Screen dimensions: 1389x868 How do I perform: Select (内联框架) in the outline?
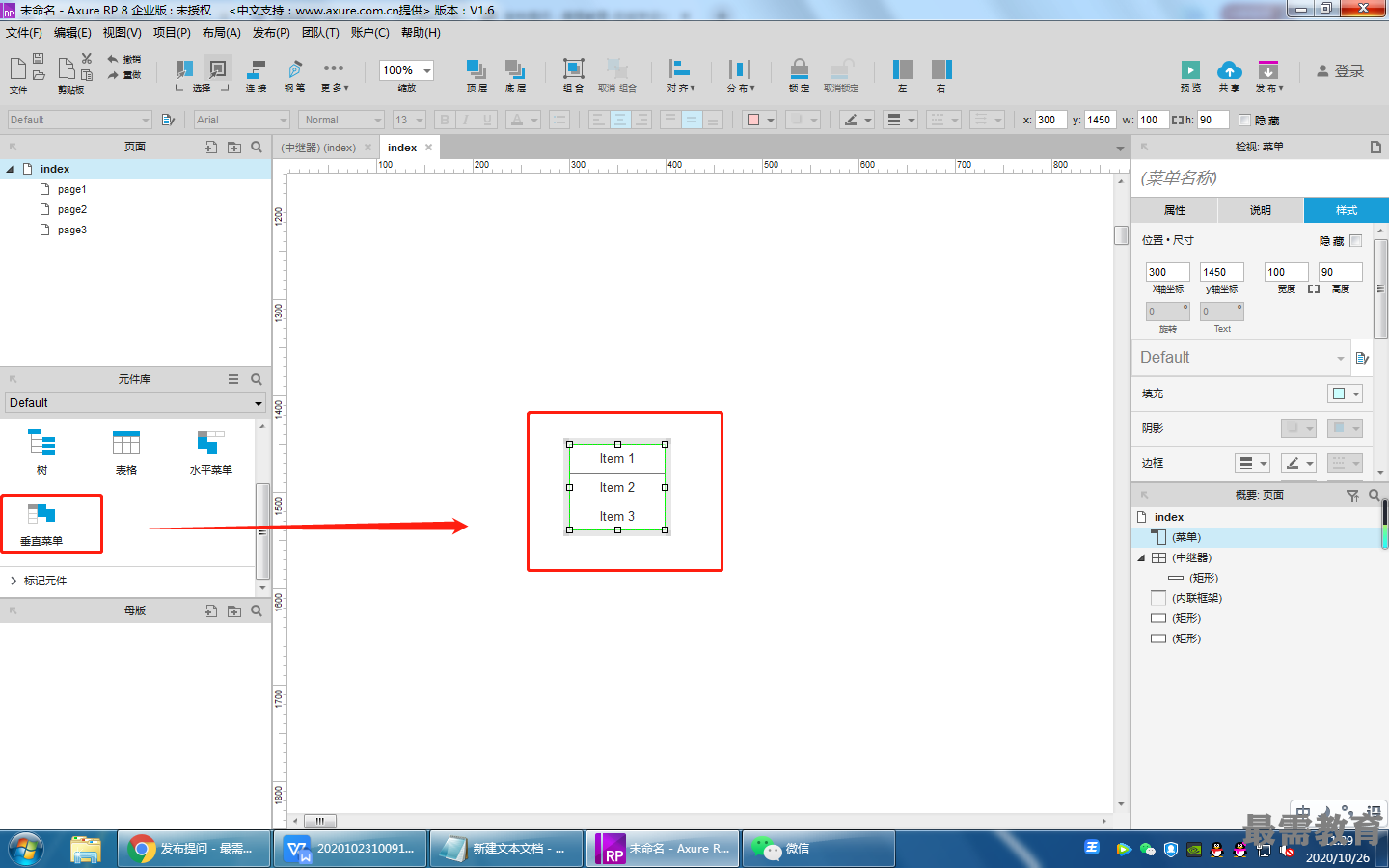tap(1196, 598)
